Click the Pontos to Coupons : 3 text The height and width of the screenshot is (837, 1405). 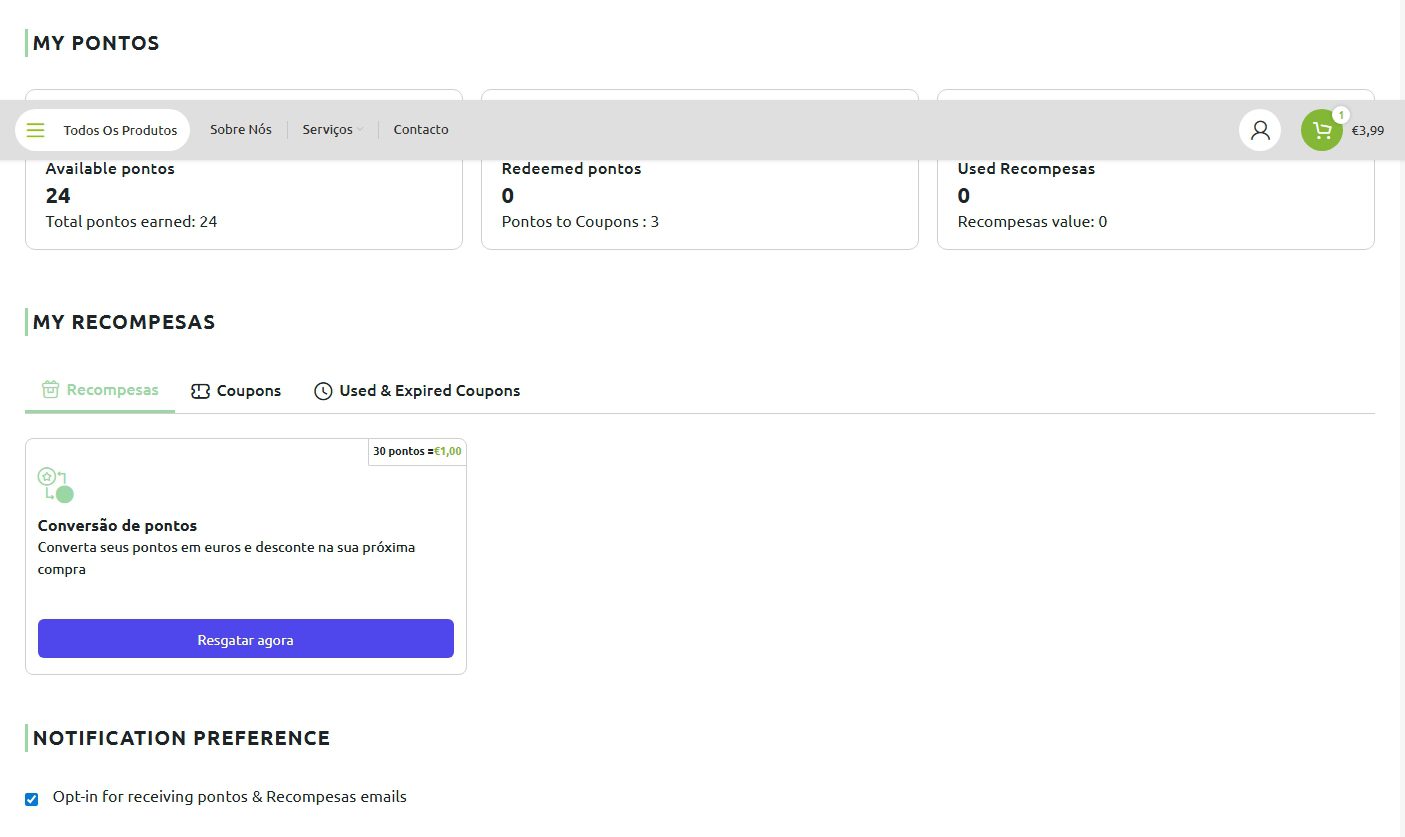(580, 222)
